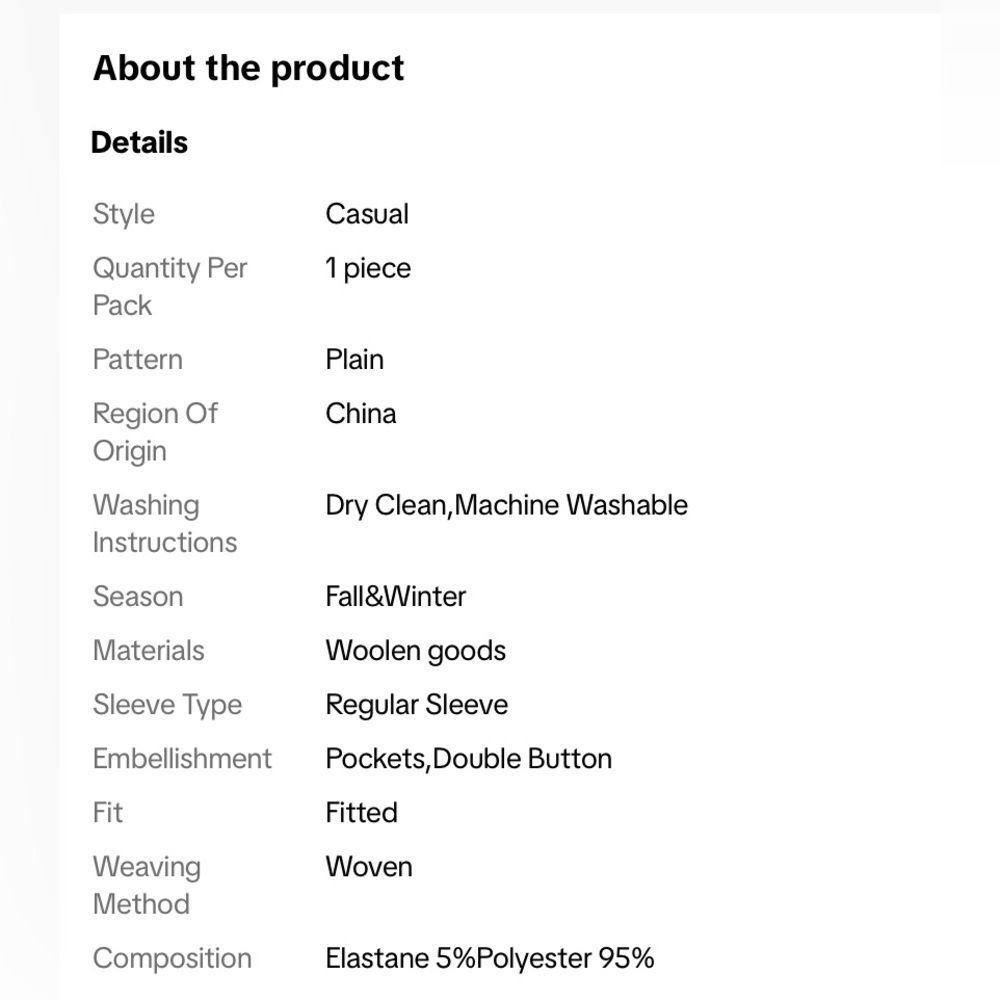Viewport: 1000px width, 1000px height.
Task: Click the "Embellishment" attribute label
Action: pyautogui.click(x=182, y=759)
